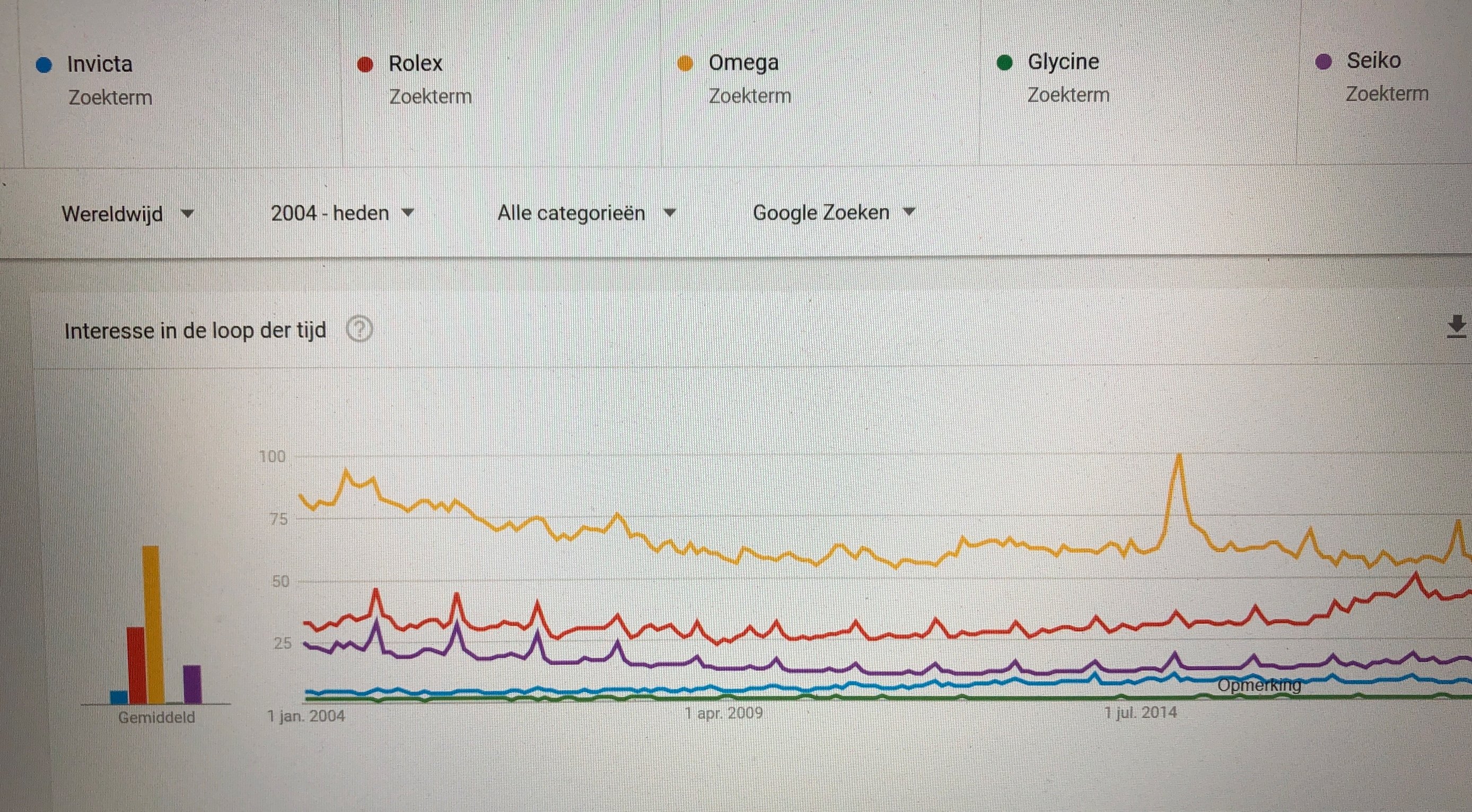This screenshot has height=812, width=1472.
Task: Click the Omega peak on the graph
Action: [1178, 457]
